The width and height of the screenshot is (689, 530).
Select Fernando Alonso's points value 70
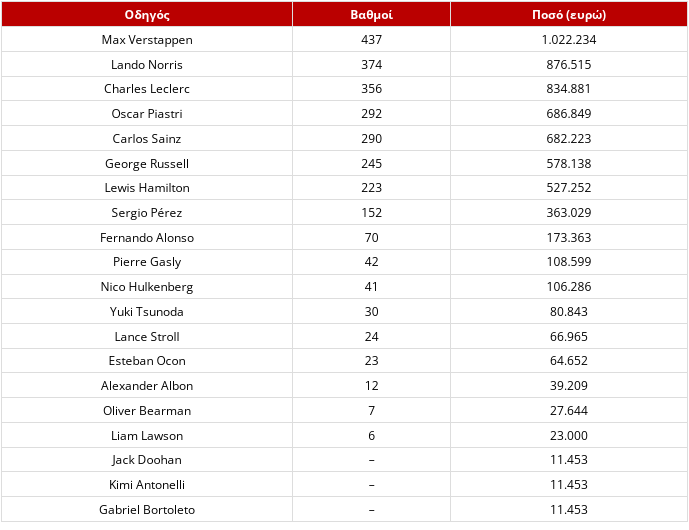point(371,238)
